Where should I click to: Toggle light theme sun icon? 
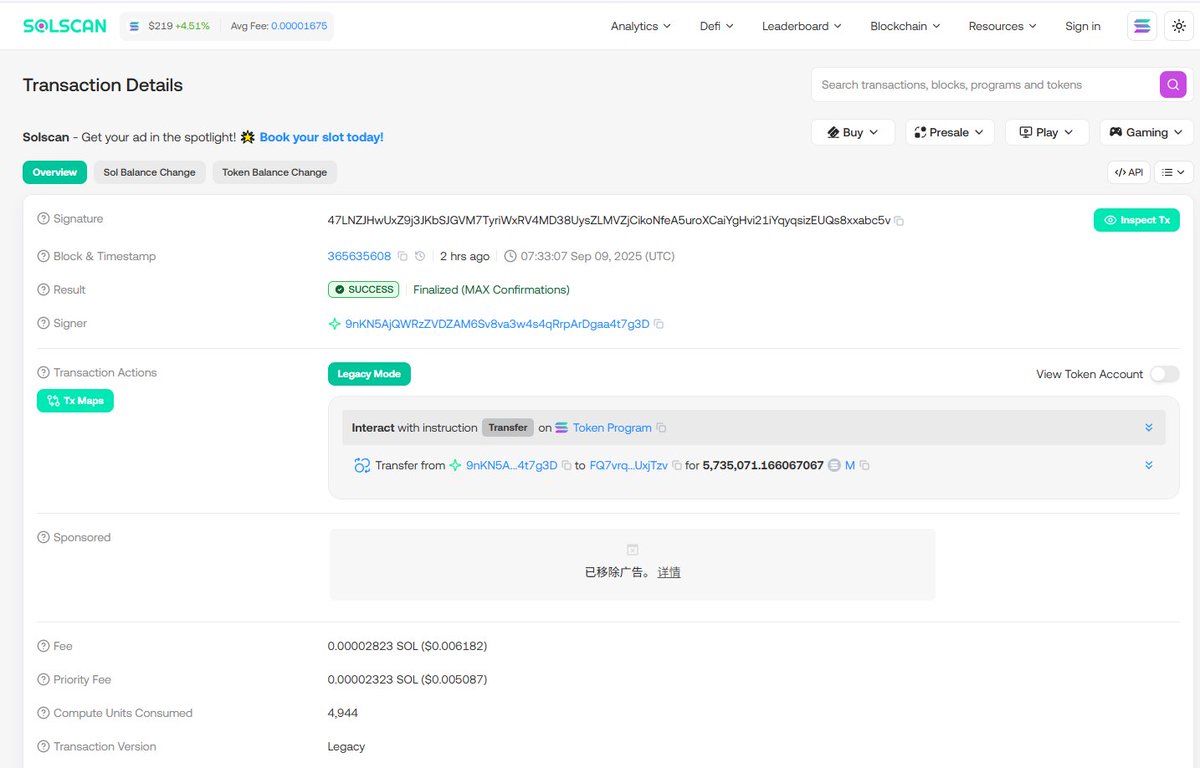[x=1178, y=26]
